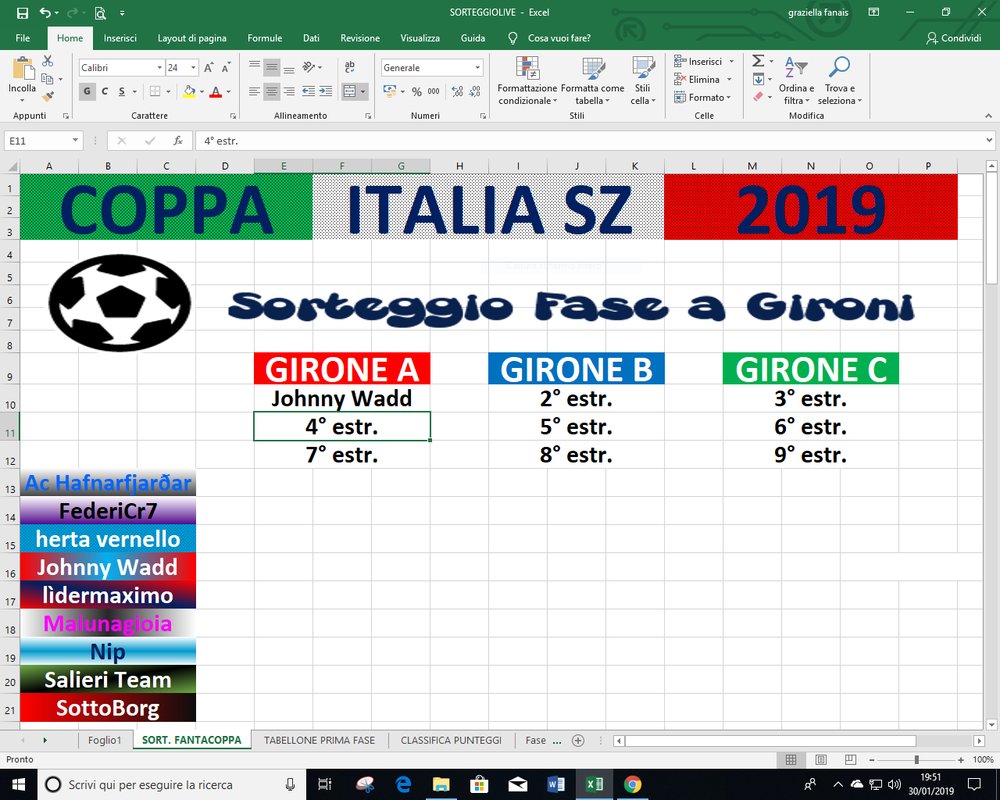Viewport: 1000px width, 800px height.
Task: Click the Clear eraser icon in Modifica
Action: tap(758, 97)
